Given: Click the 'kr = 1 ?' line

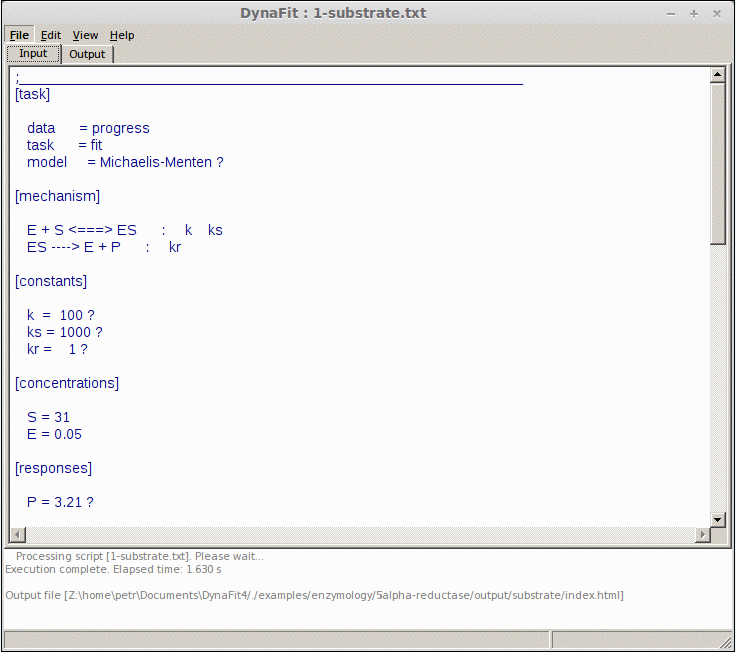Looking at the screenshot, I should 57,349.
